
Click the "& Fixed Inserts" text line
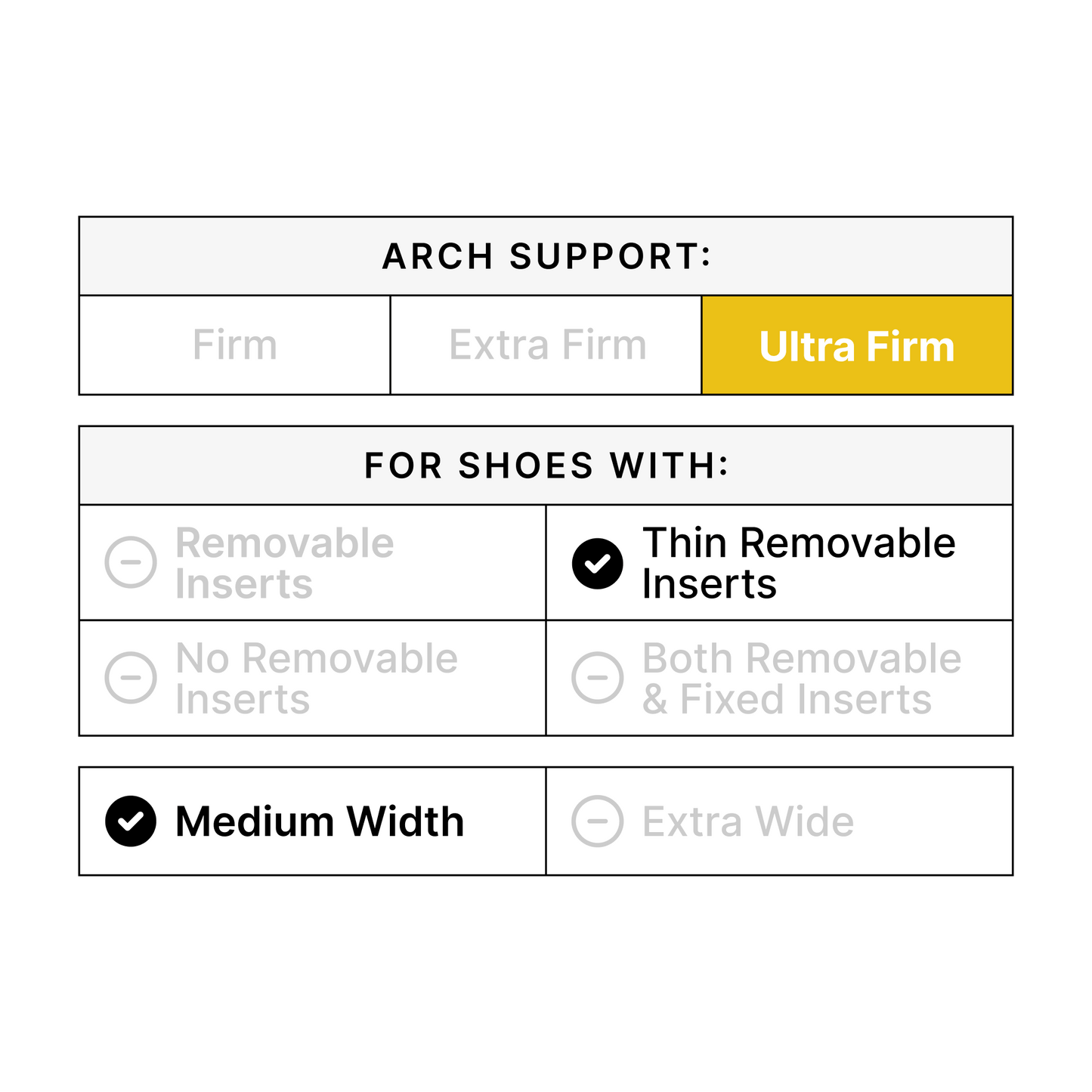click(786, 700)
